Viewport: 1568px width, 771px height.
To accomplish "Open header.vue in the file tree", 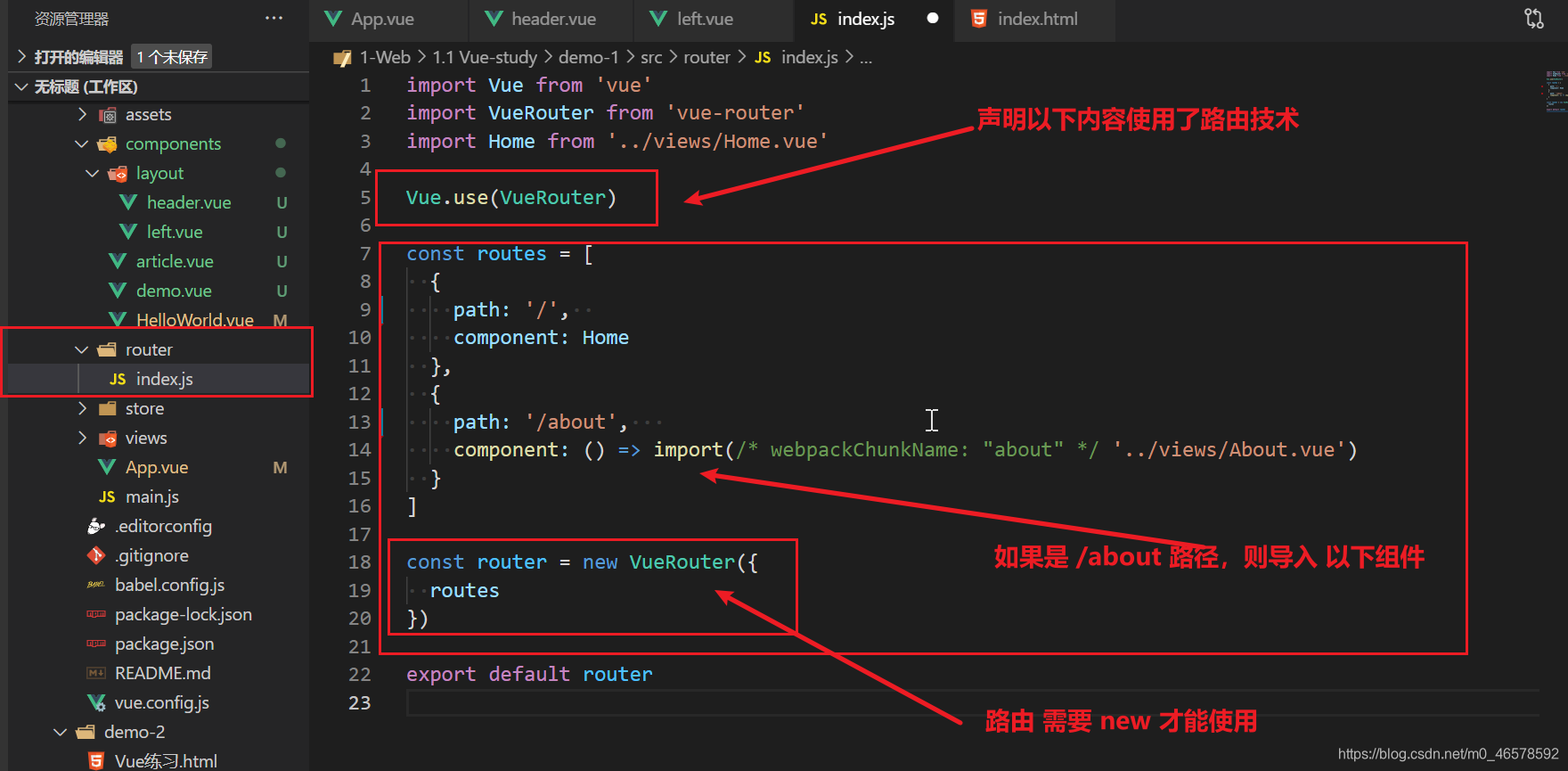I will [x=189, y=202].
